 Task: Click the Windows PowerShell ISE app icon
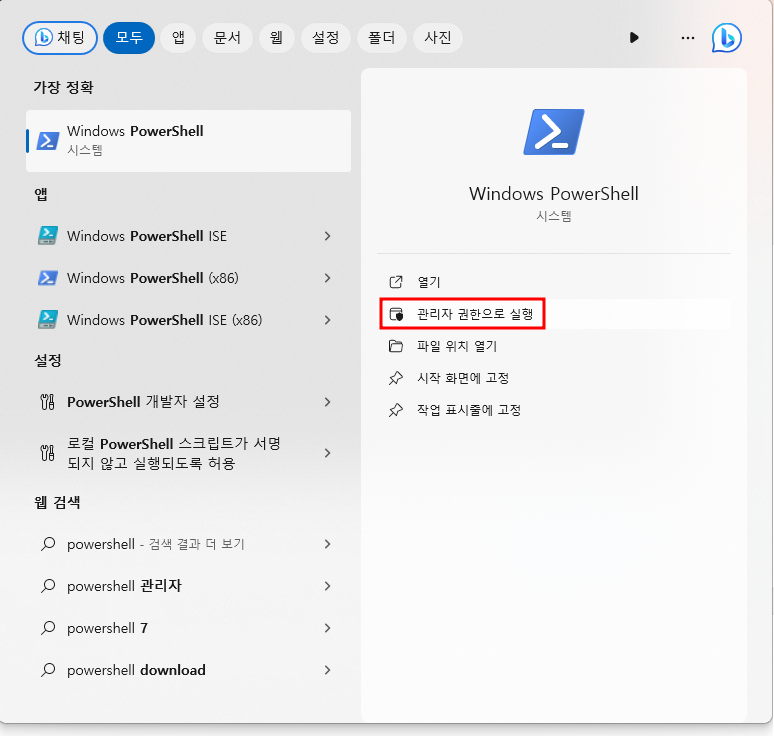tap(48, 236)
